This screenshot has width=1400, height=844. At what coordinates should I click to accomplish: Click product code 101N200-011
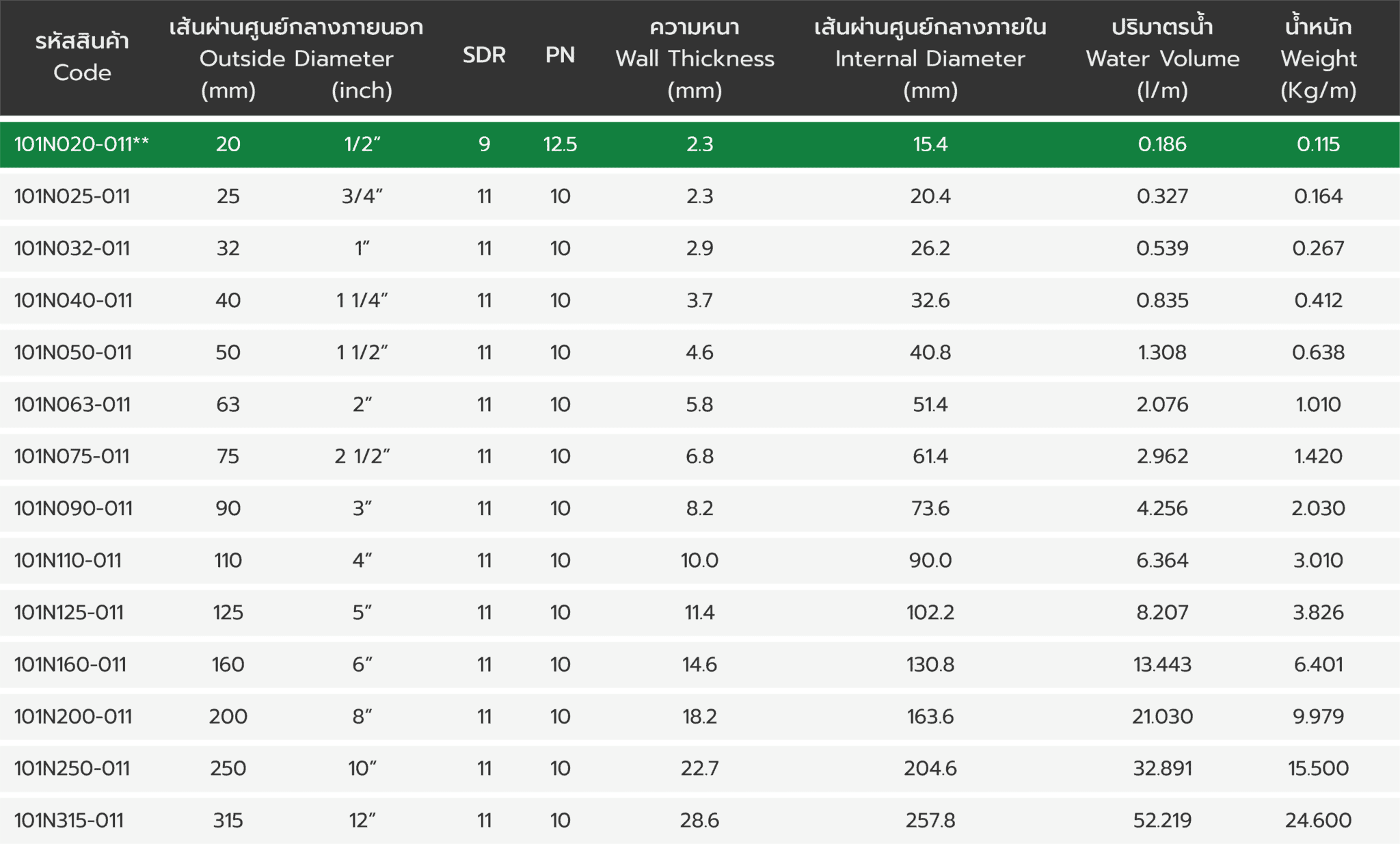coord(73,716)
